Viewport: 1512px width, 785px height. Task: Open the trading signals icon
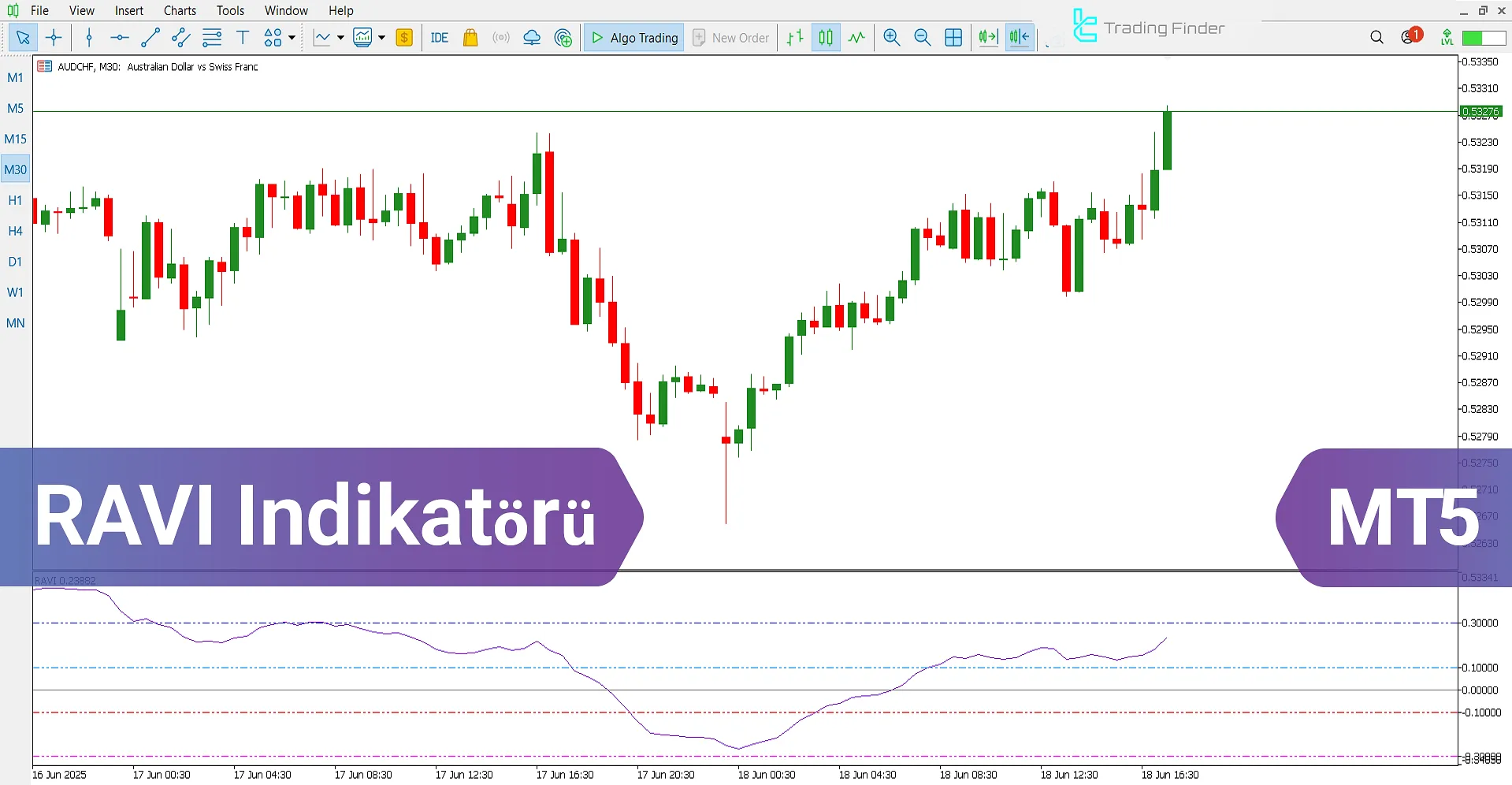point(501,38)
